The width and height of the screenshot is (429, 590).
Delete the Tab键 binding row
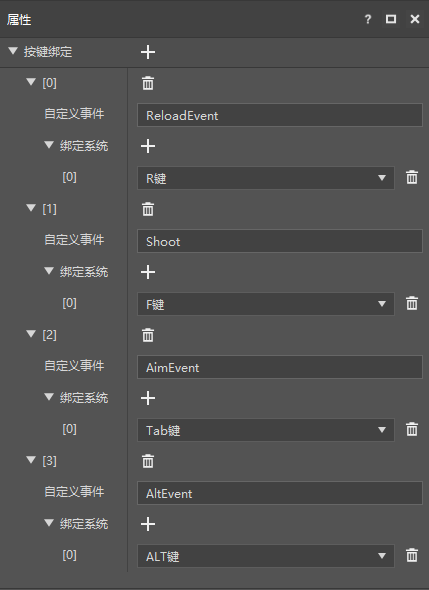click(x=412, y=429)
